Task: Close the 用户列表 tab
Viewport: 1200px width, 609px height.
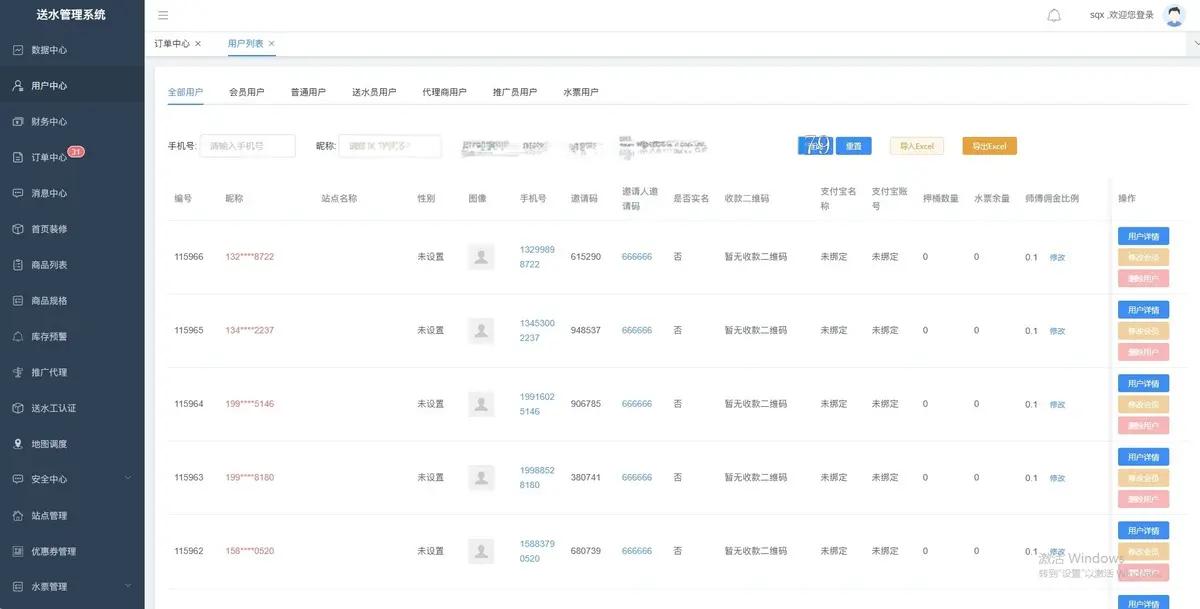Action: pyautogui.click(x=272, y=44)
